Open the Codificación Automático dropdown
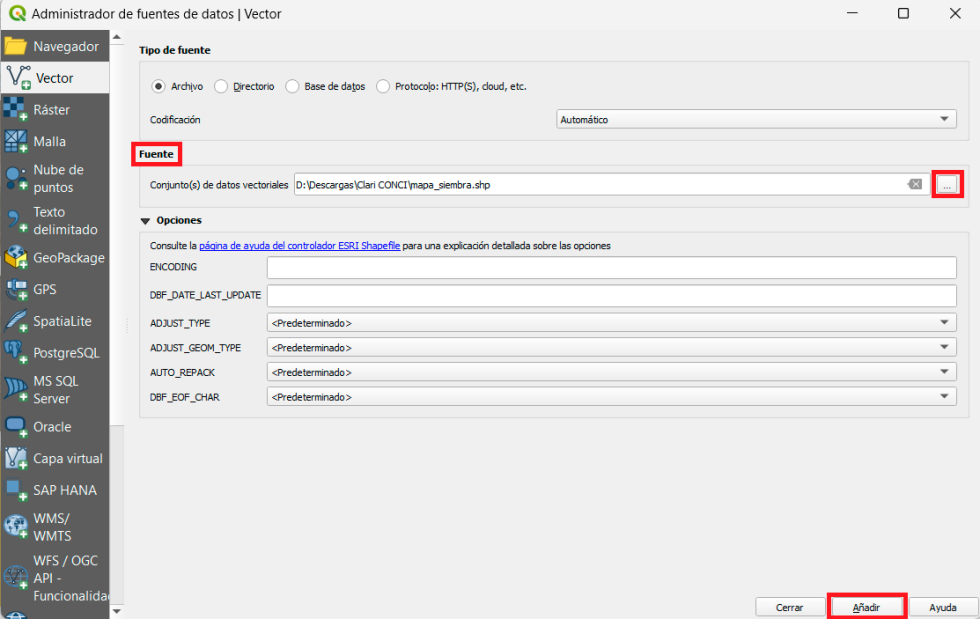 pyautogui.click(x=756, y=119)
